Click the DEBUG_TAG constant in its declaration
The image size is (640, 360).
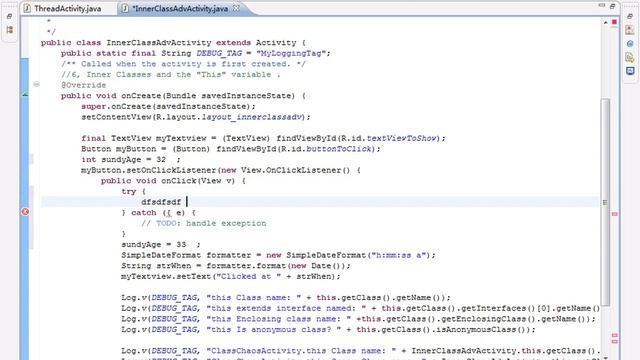(219, 53)
